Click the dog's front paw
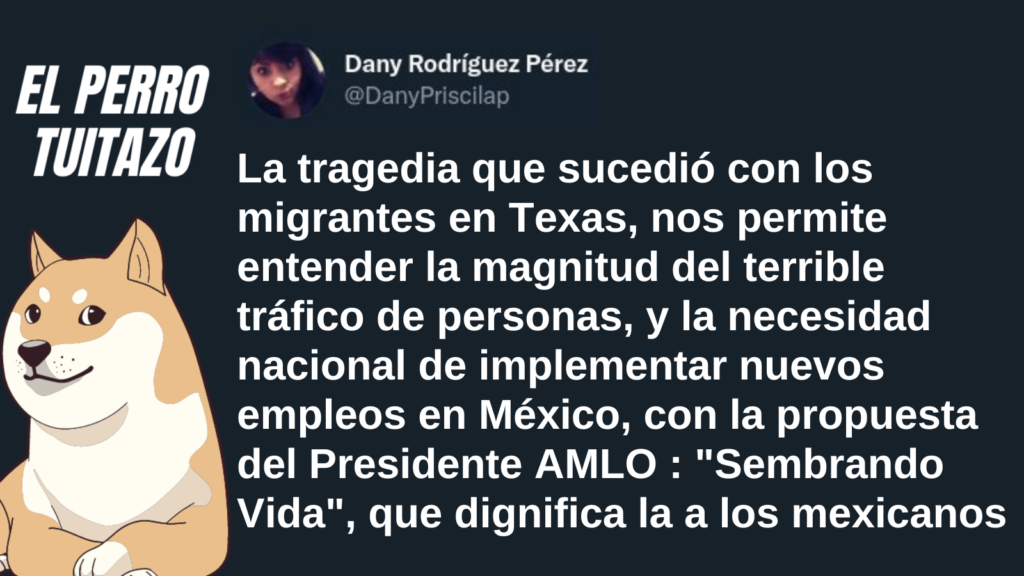This screenshot has width=1024, height=576. click(x=104, y=560)
